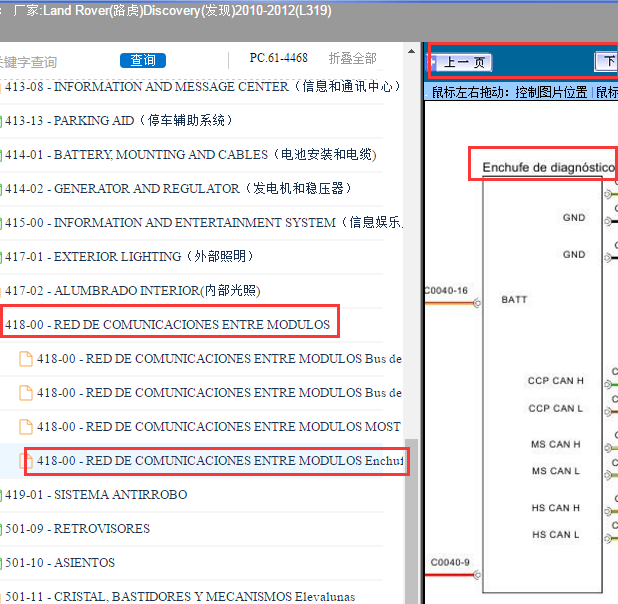Expand 501-09 RETROVISORES entry

click(78, 529)
